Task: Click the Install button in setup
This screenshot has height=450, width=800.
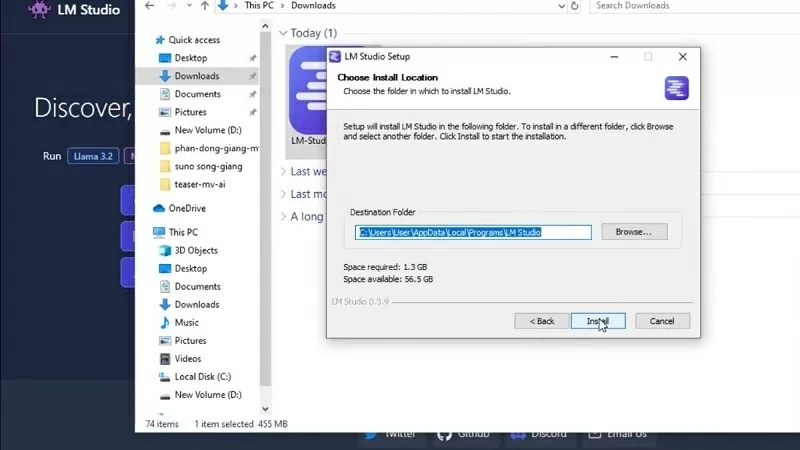Action: [597, 321]
